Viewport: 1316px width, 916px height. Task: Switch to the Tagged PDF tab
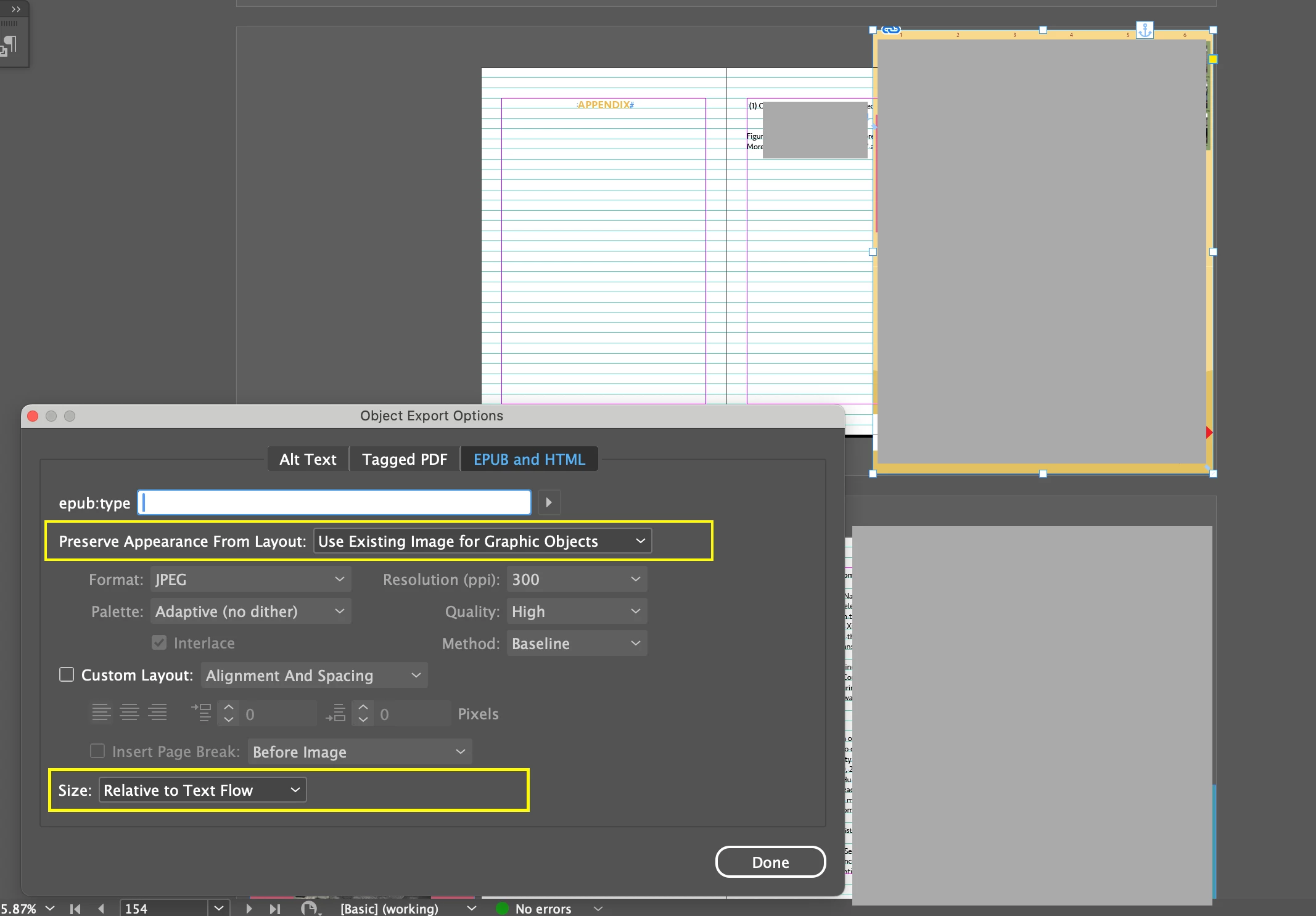pyautogui.click(x=405, y=459)
